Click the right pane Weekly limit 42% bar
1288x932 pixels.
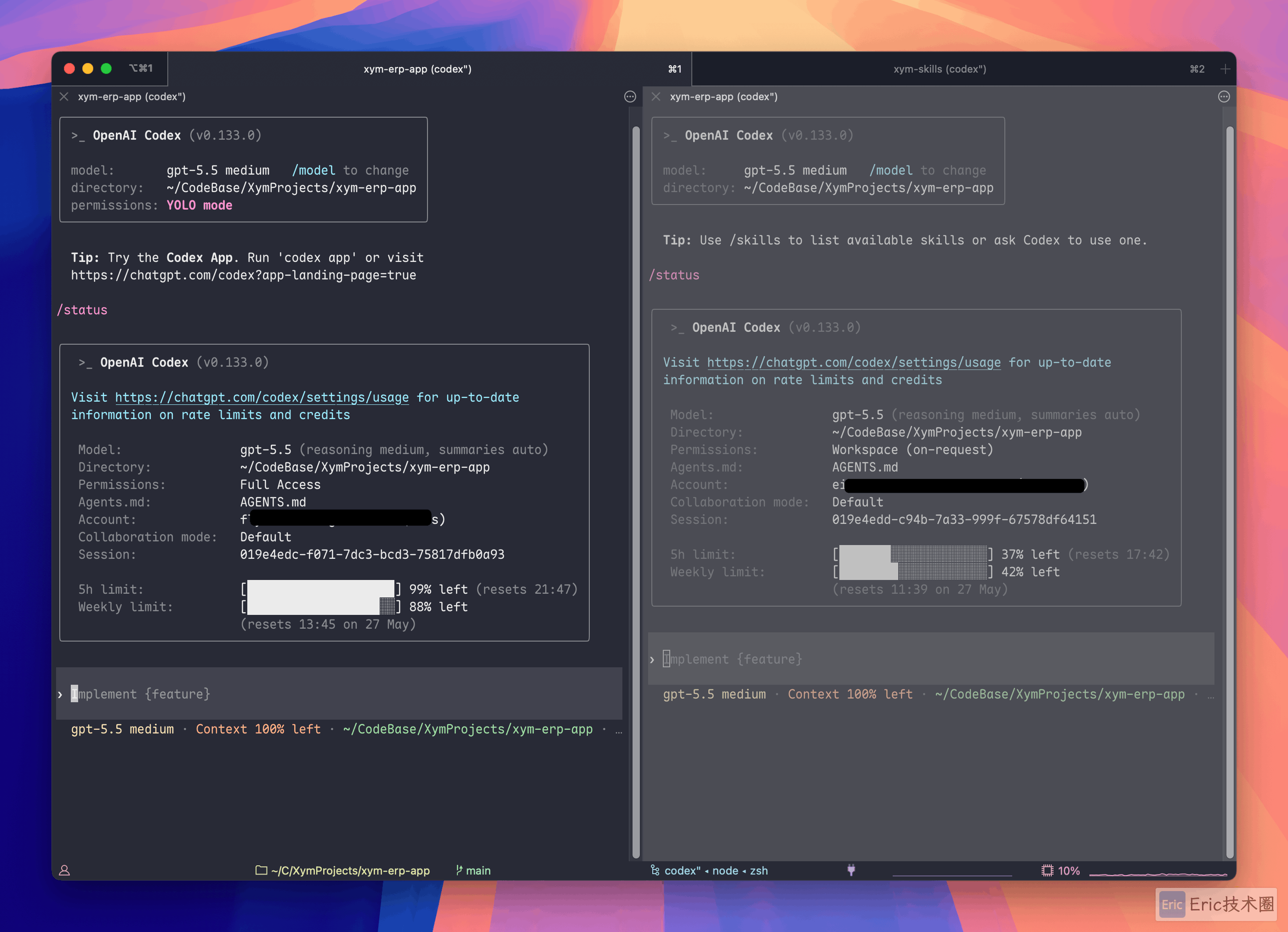[x=912, y=572]
